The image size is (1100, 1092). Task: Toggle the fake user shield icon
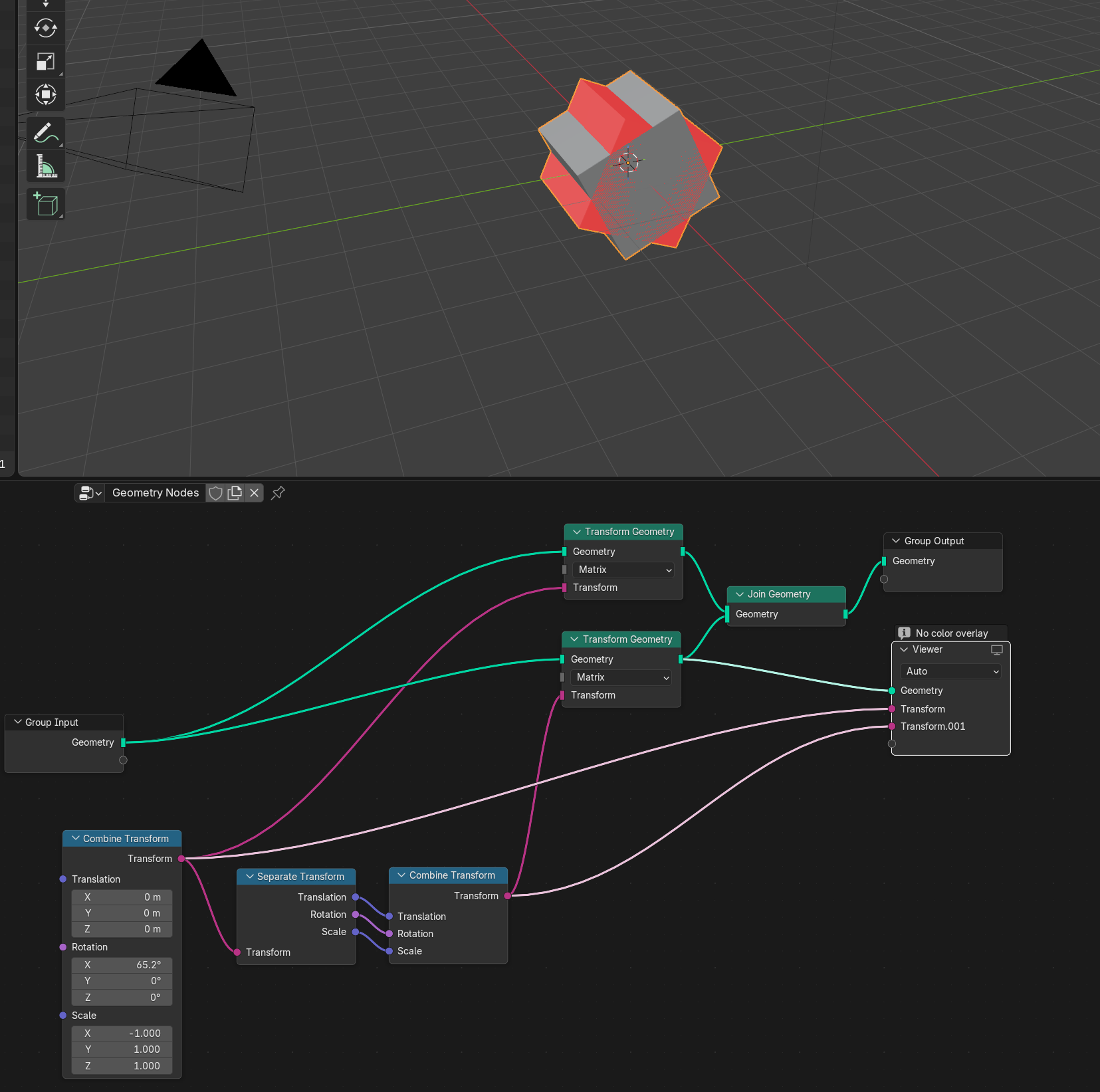coord(215,493)
